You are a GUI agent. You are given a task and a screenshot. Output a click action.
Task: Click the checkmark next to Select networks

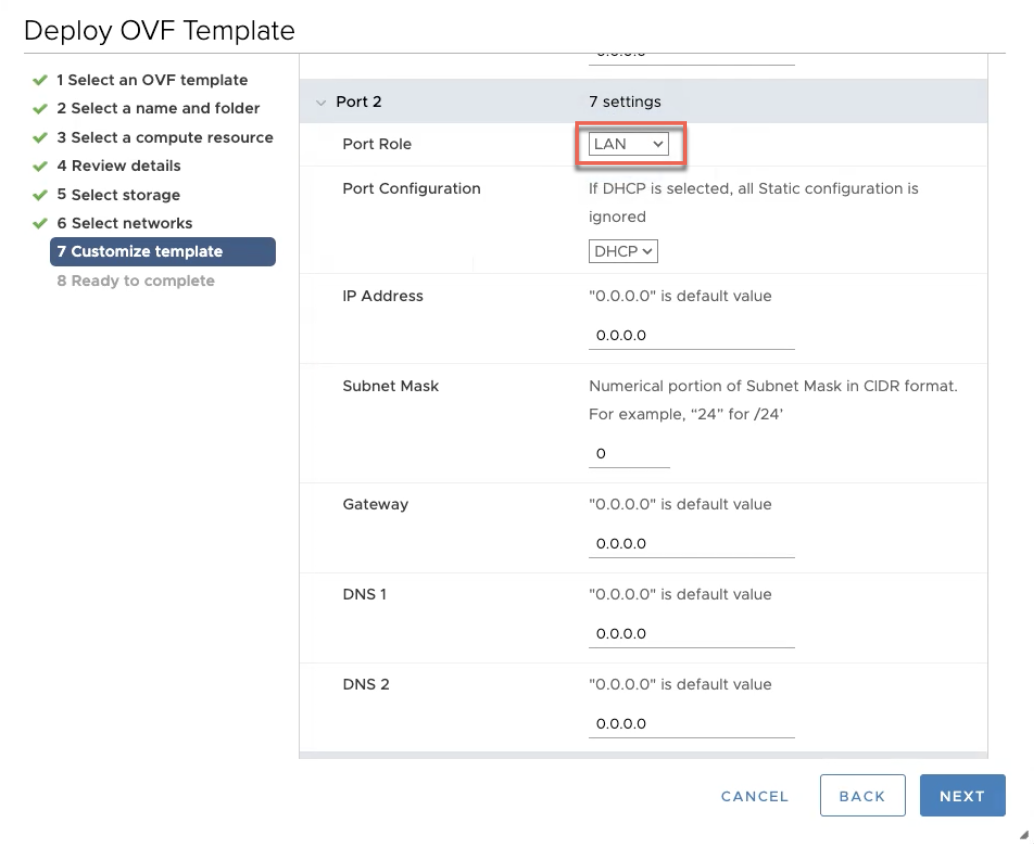[x=40, y=223]
